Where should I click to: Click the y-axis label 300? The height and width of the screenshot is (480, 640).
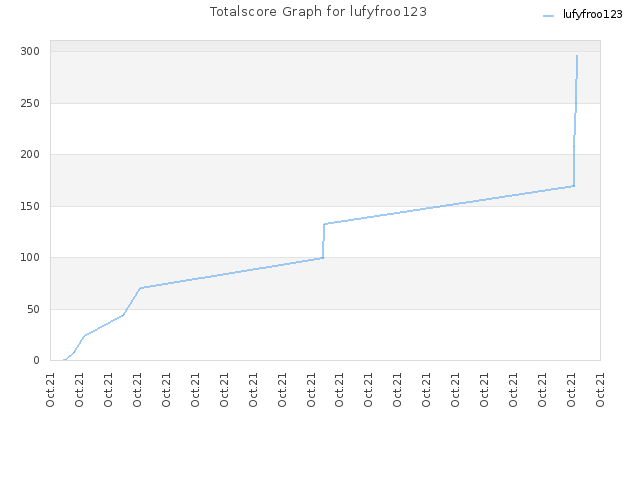[x=30, y=51]
